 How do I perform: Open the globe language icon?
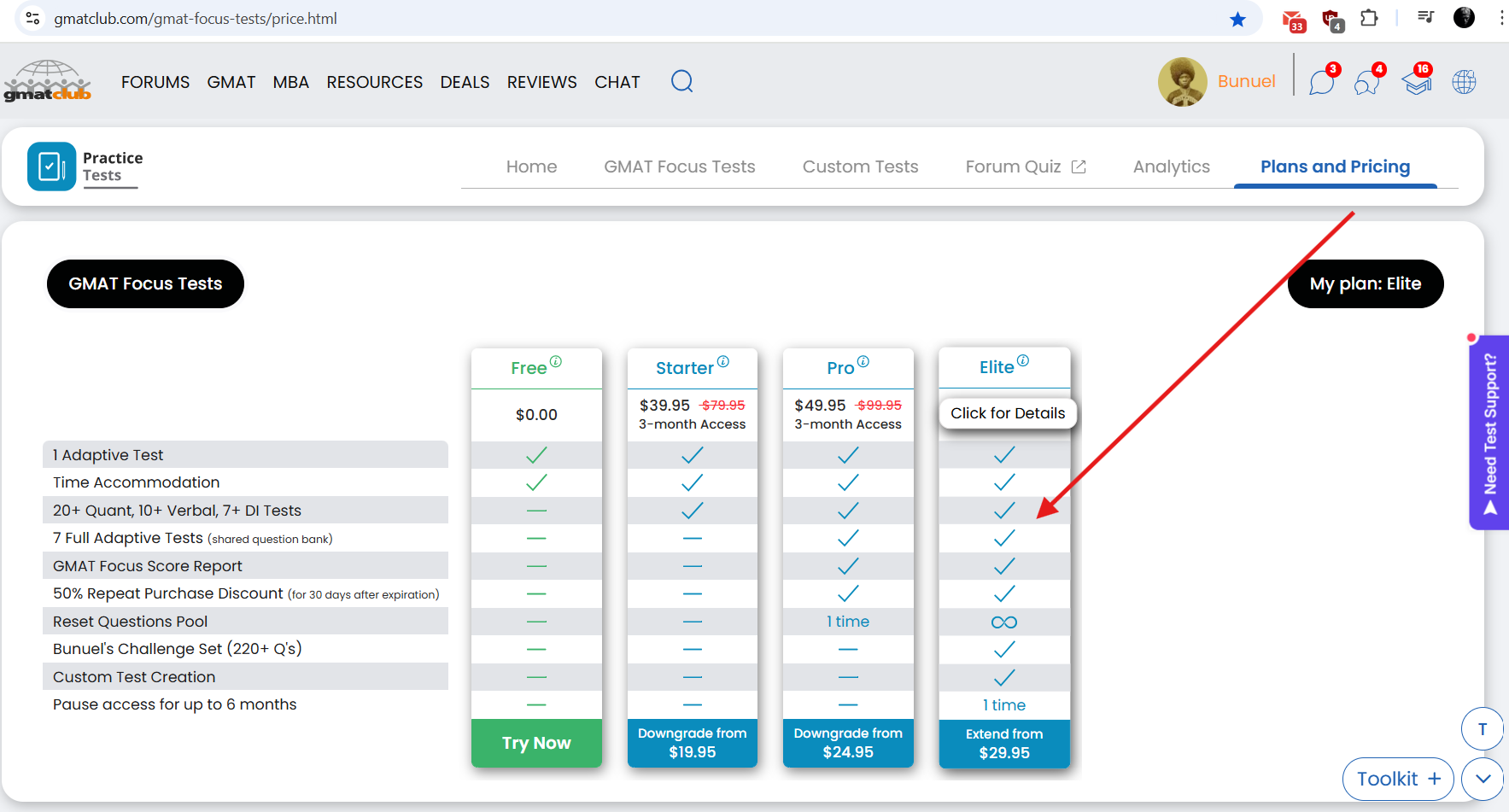click(1464, 82)
